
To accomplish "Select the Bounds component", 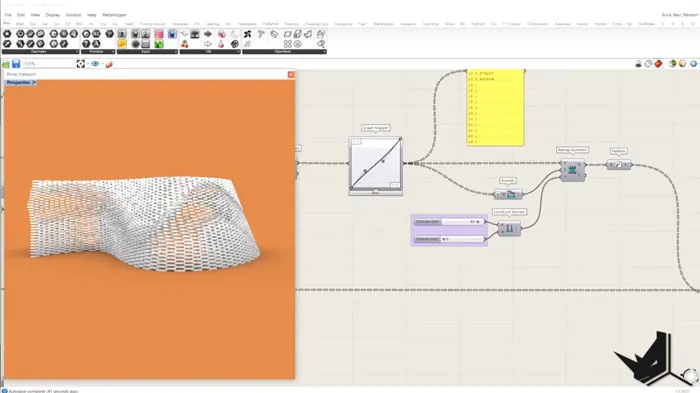I will [508, 194].
